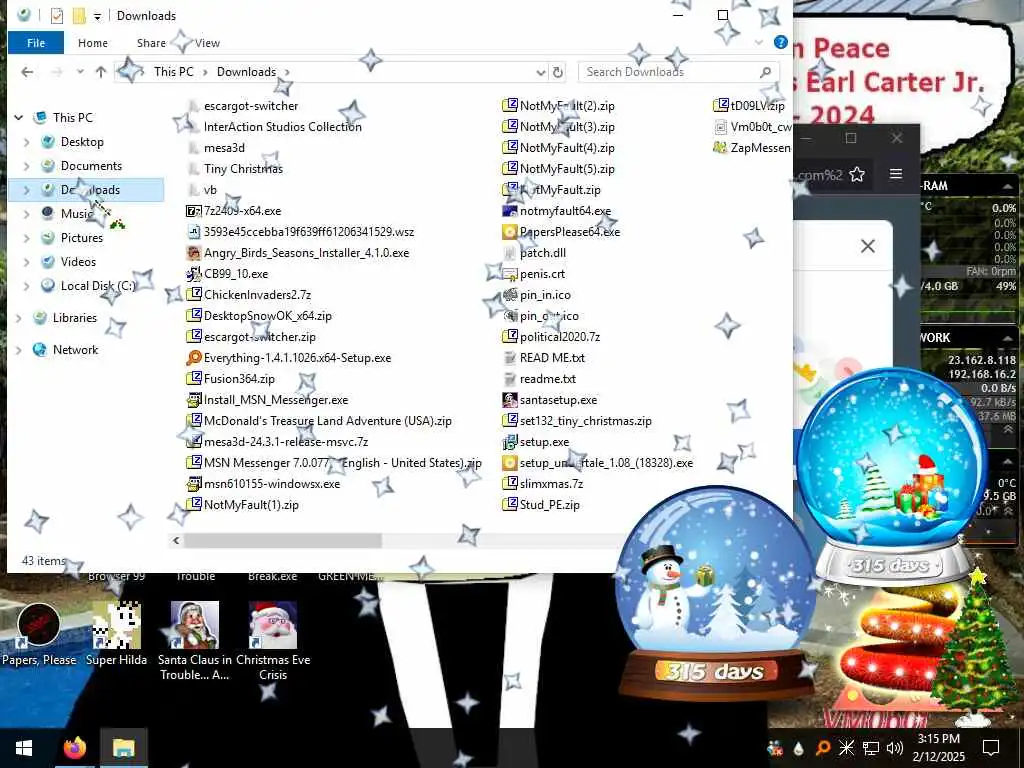
Task: Open the 7z2409-x64.exe file icon
Action: 193,211
